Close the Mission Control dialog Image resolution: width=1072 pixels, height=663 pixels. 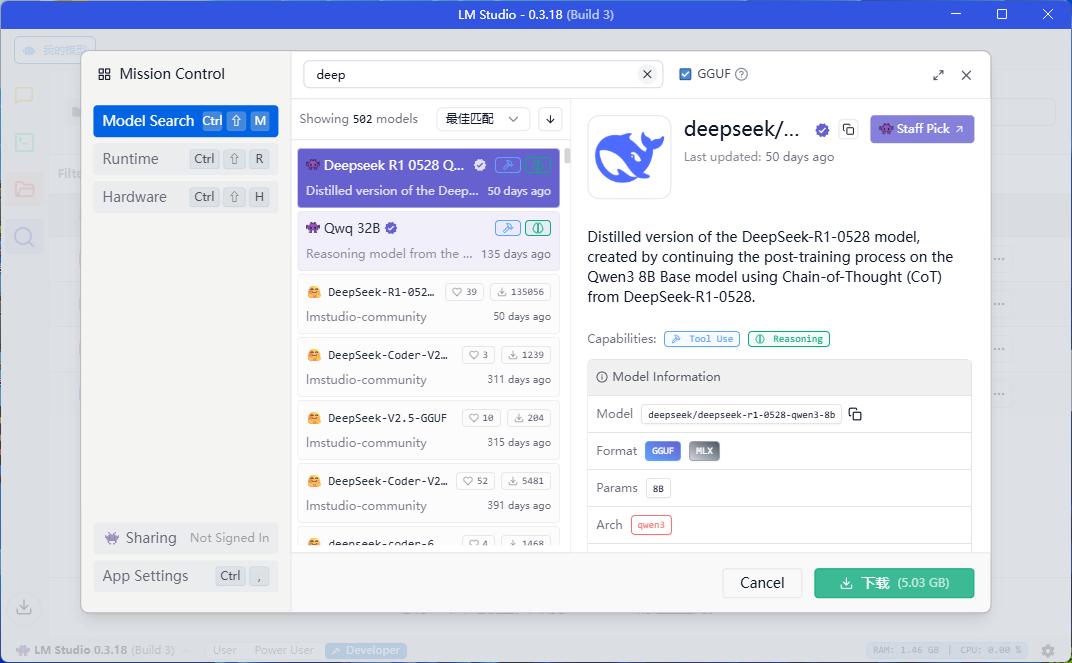[x=966, y=75]
